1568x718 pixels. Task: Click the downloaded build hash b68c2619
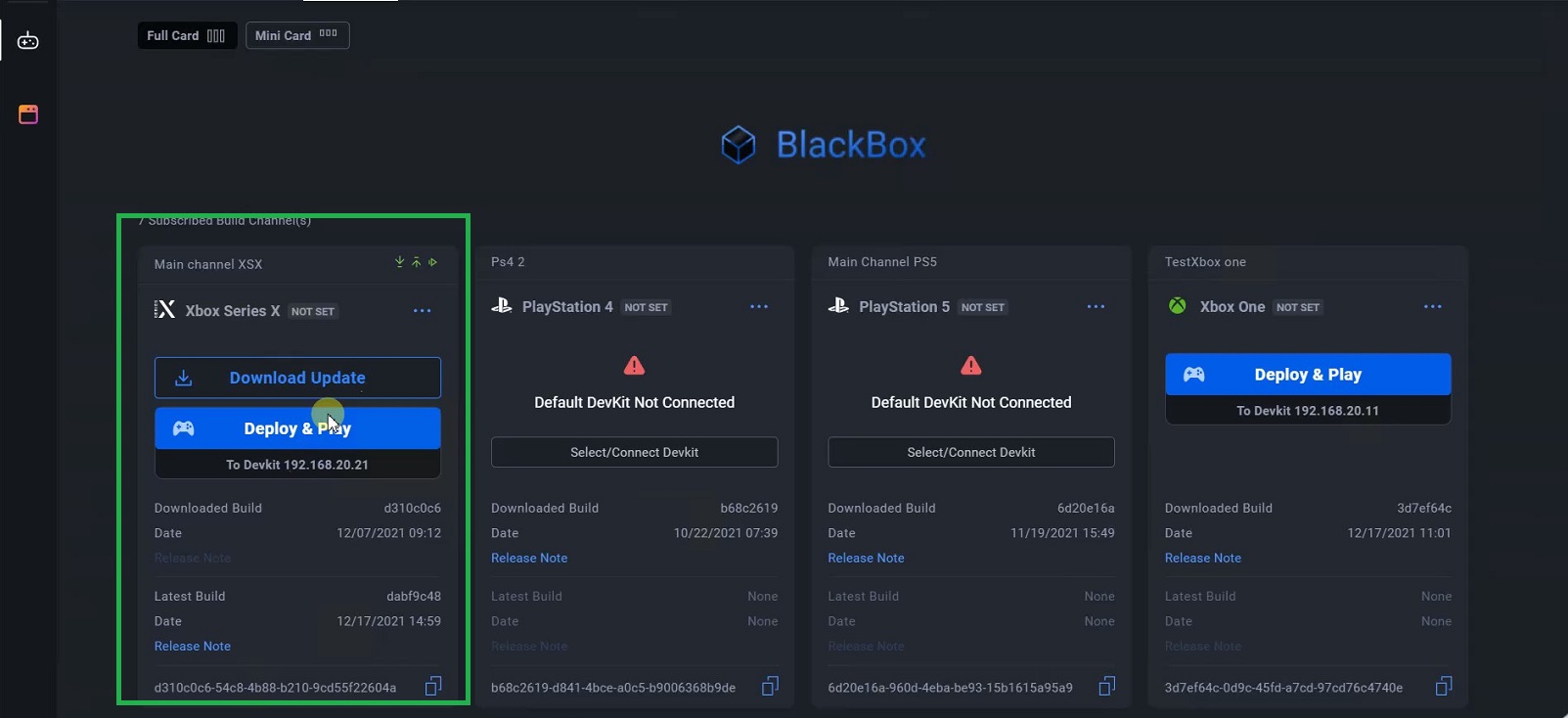(749, 509)
